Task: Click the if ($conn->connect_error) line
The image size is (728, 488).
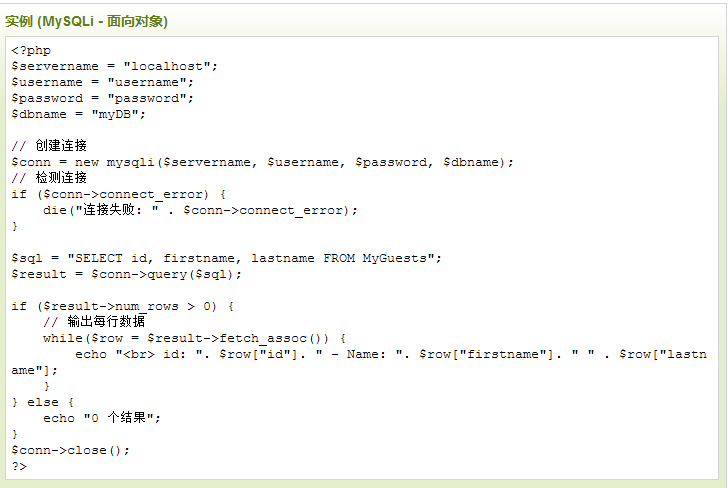Action: [x=118, y=195]
